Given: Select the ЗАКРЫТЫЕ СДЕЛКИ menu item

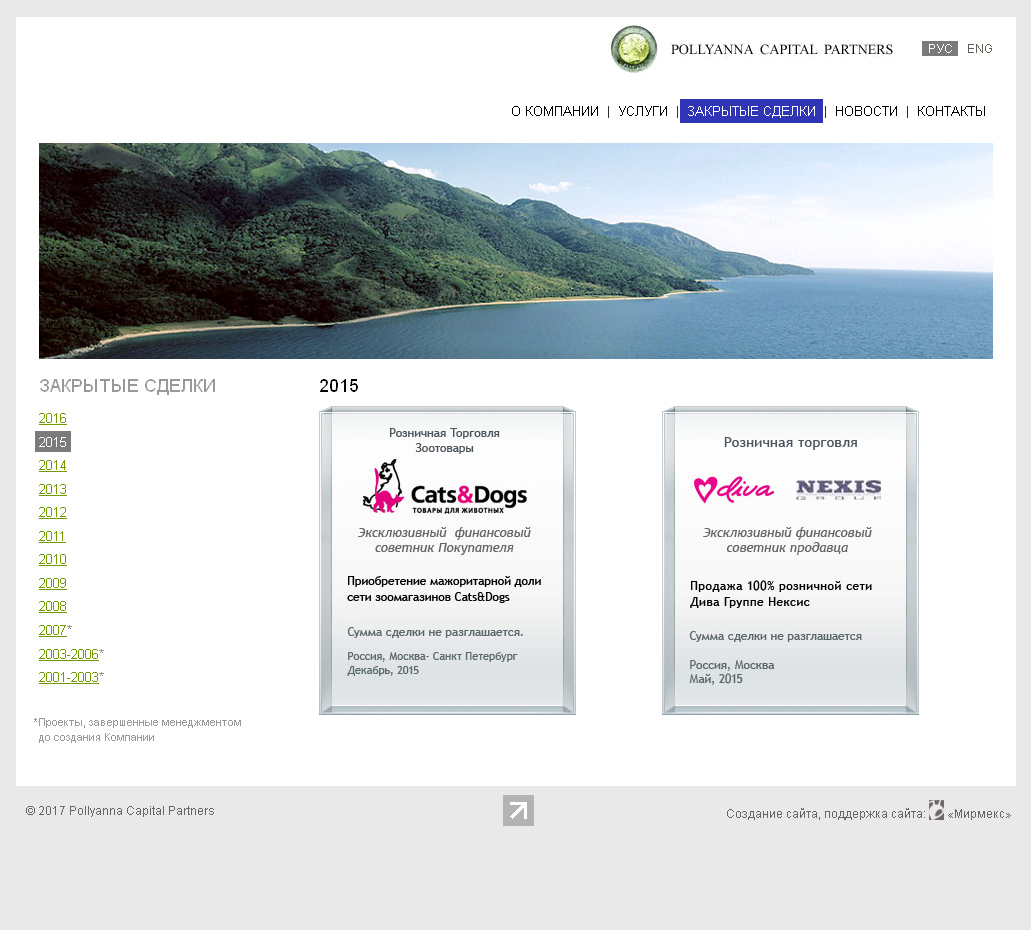Looking at the screenshot, I should 751,111.
